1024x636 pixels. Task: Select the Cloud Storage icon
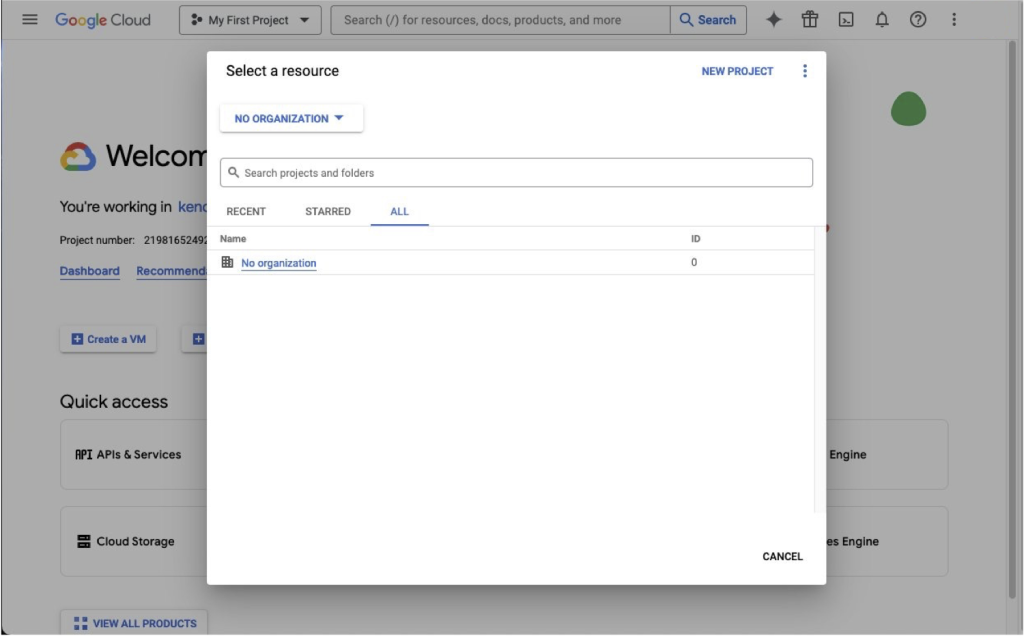tap(82, 541)
